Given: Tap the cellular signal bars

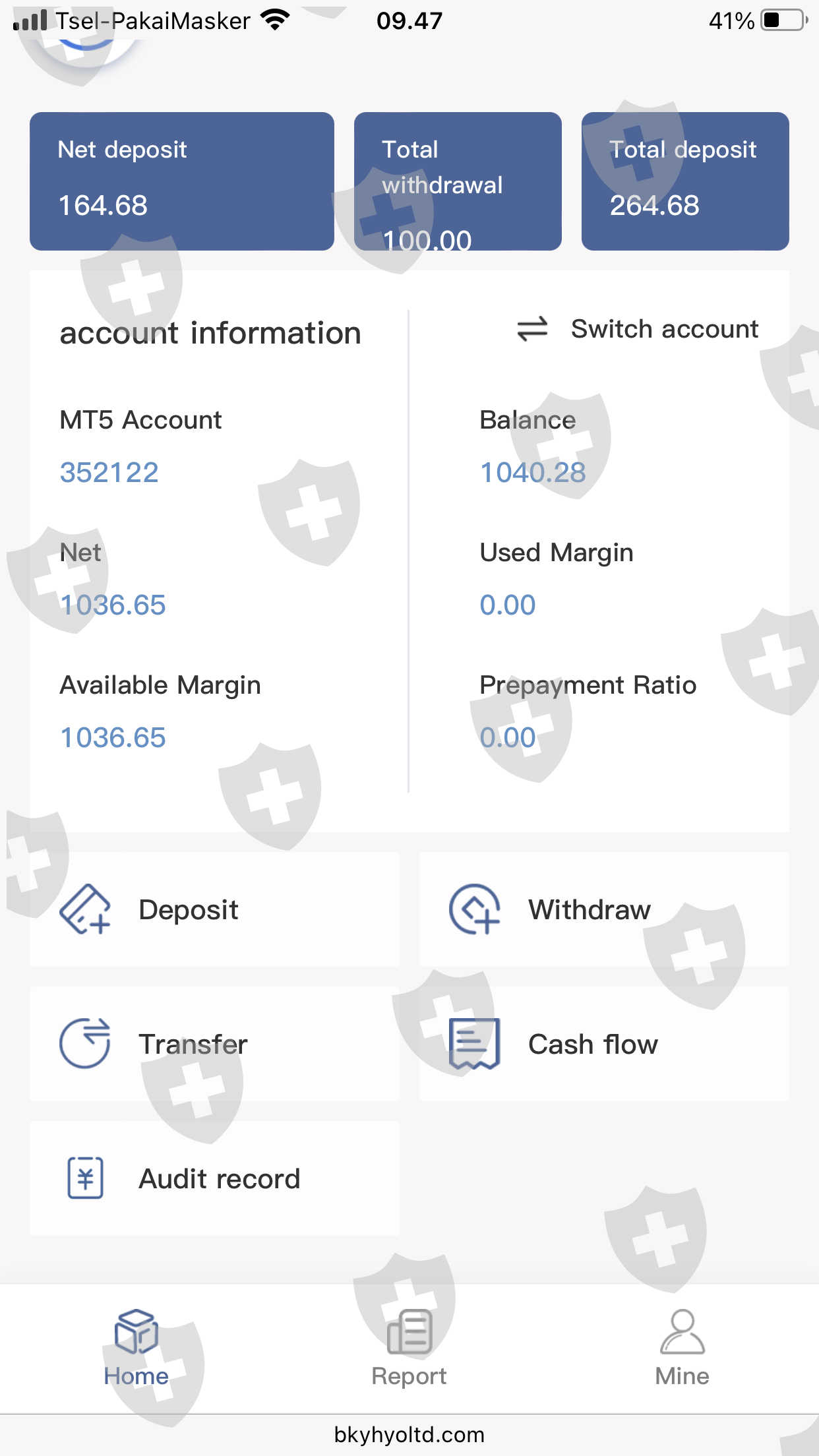Looking at the screenshot, I should coord(30,20).
